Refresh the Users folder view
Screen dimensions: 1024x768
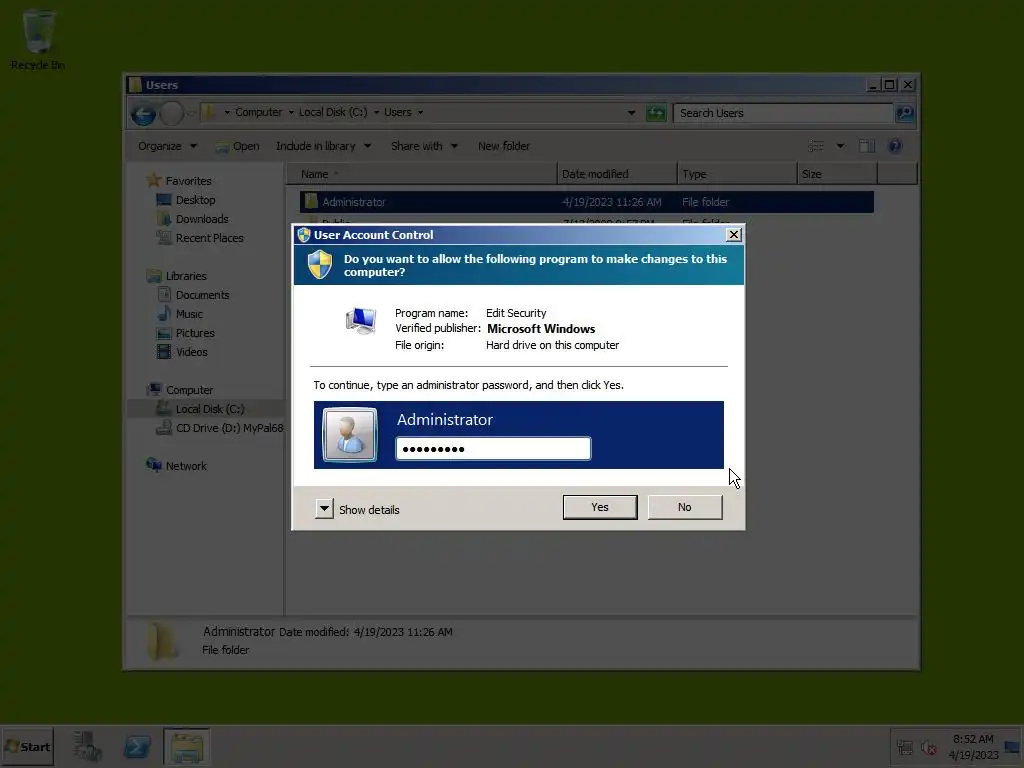(656, 113)
